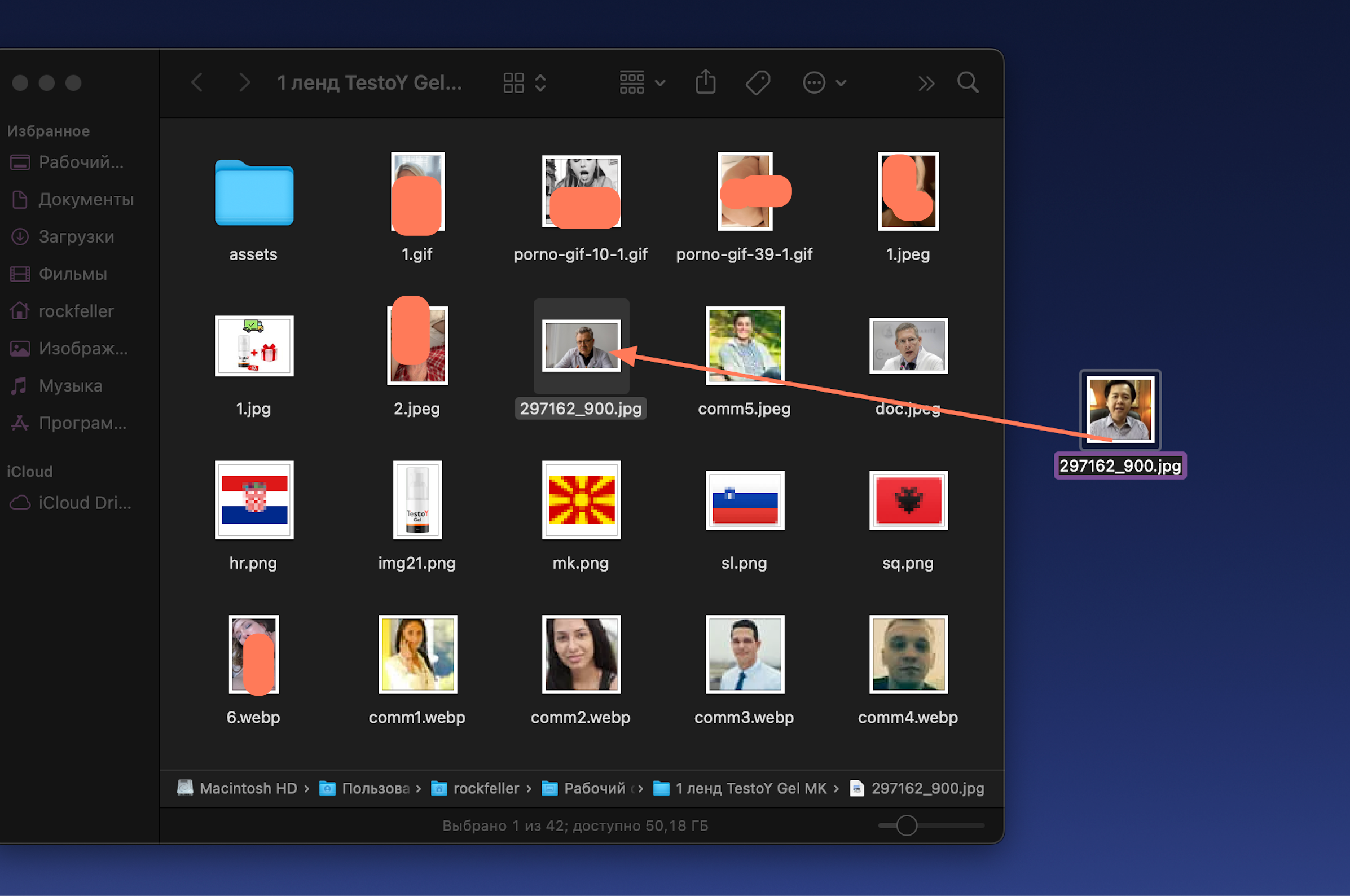Click the status text Выбрано 1 из 42
This screenshot has height=896, width=1350.
click(x=504, y=825)
